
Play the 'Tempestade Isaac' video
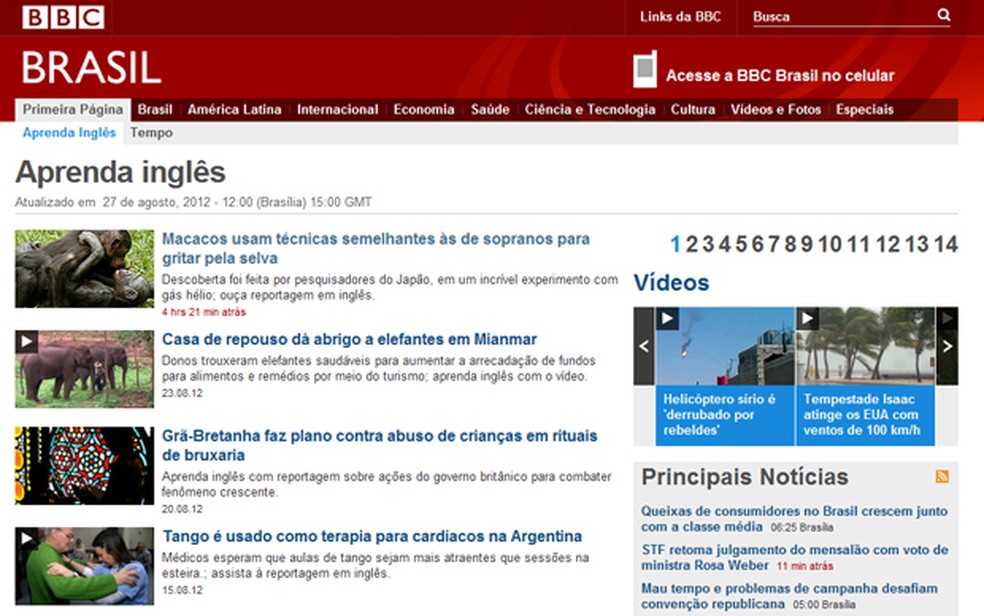click(x=808, y=318)
